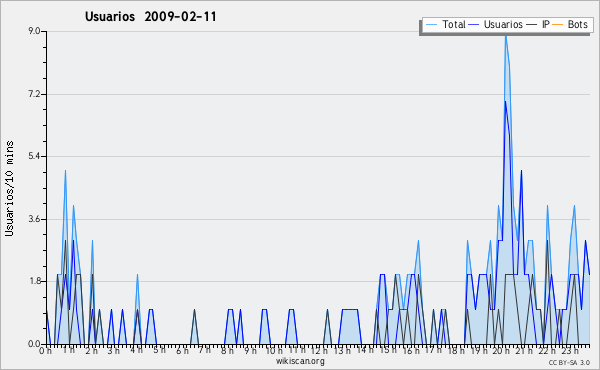Image resolution: width=600 pixels, height=370 pixels.
Task: Click the '16 h' x-axis label
Action: click(x=411, y=350)
